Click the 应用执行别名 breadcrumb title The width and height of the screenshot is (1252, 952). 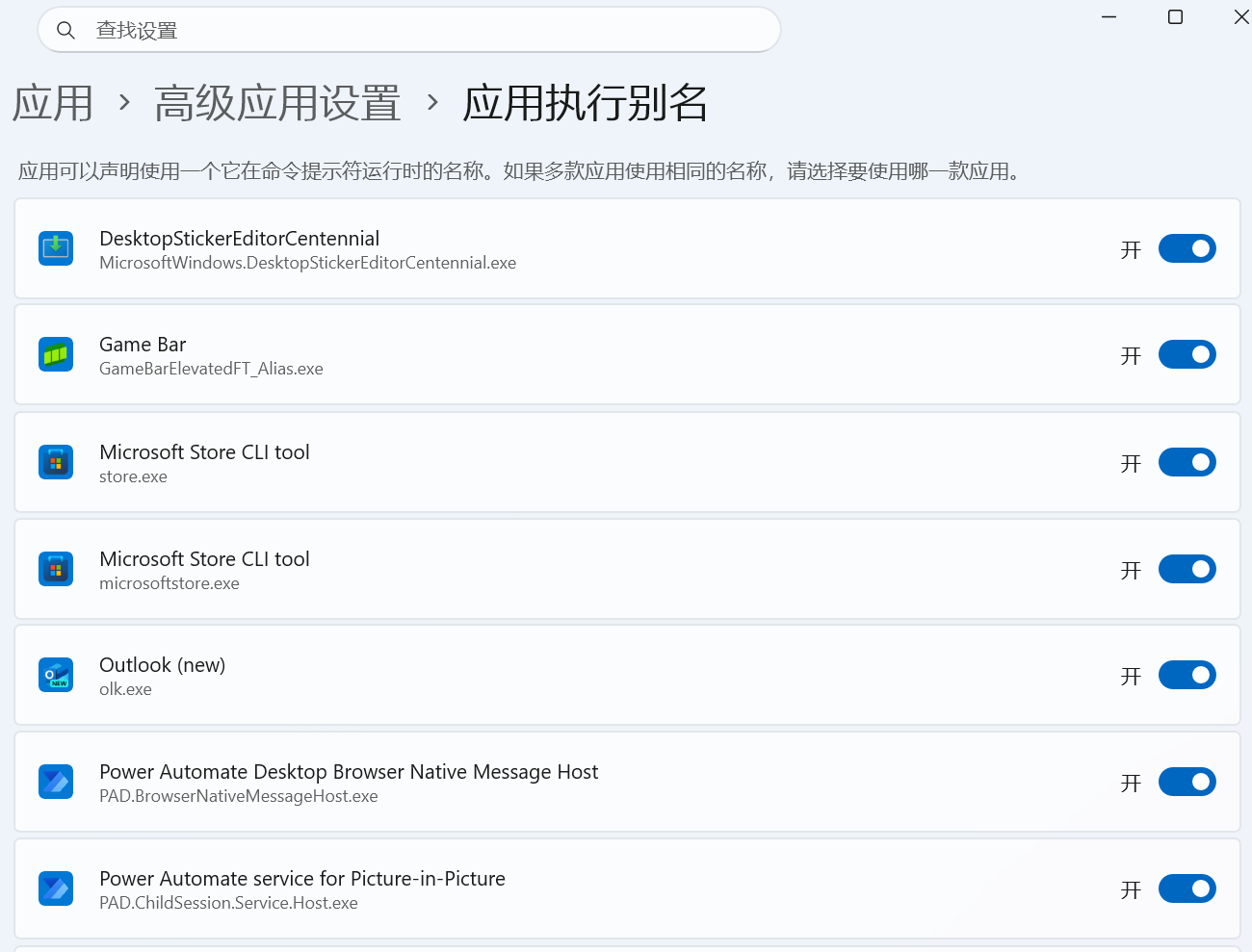[586, 103]
